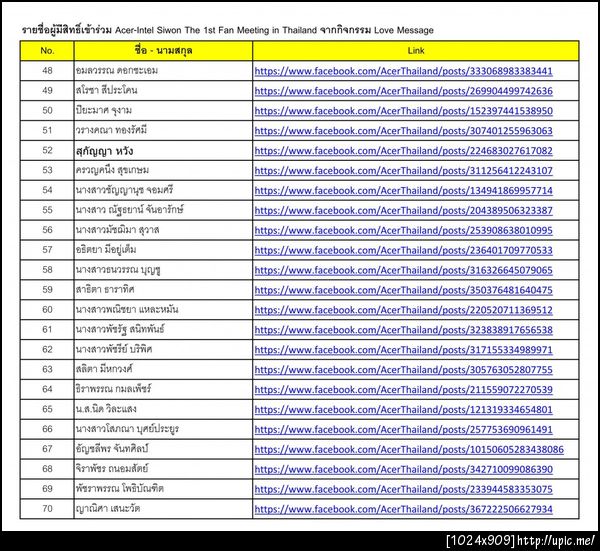Click the name 'น.ส.นิด วิละแสง'
The image size is (600, 551).
[106, 409]
